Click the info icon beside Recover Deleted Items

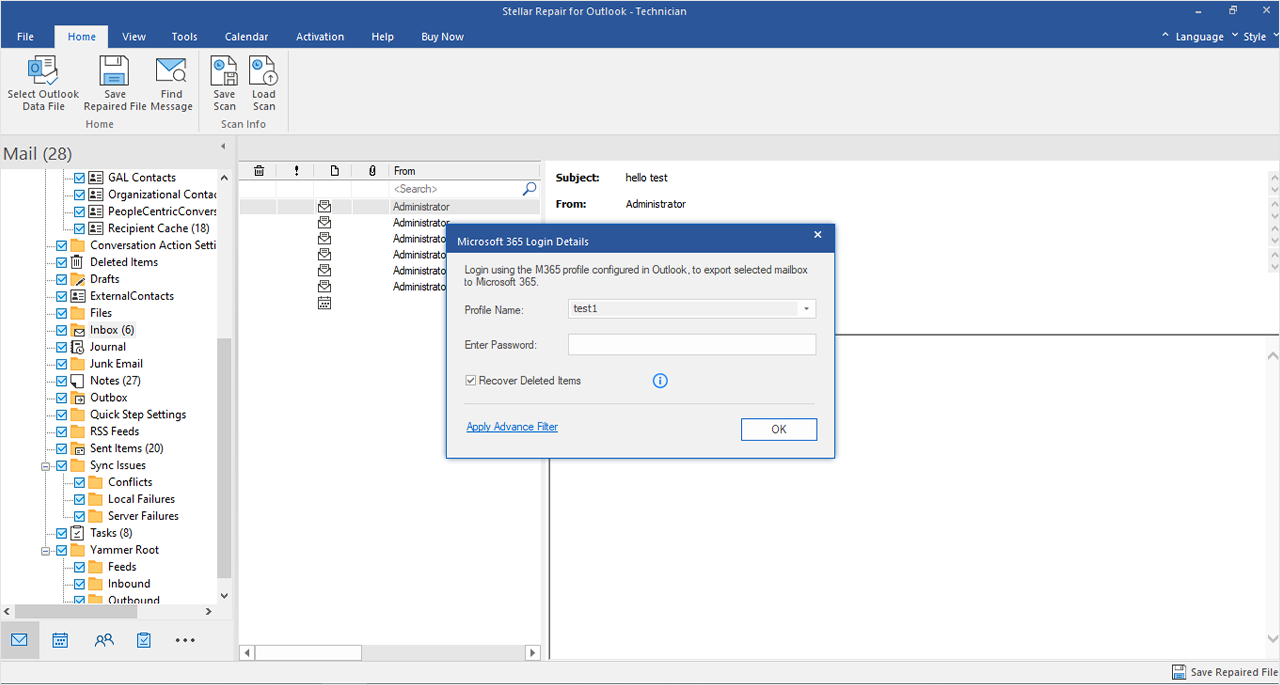pos(660,381)
